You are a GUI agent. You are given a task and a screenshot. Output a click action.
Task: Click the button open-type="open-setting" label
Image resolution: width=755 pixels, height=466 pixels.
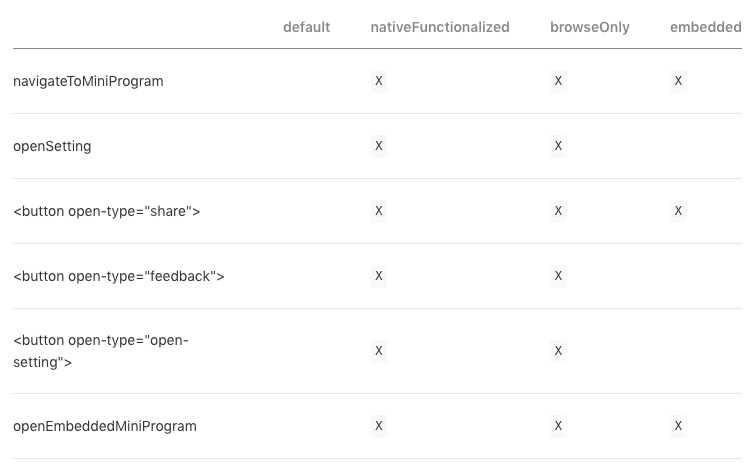point(101,351)
